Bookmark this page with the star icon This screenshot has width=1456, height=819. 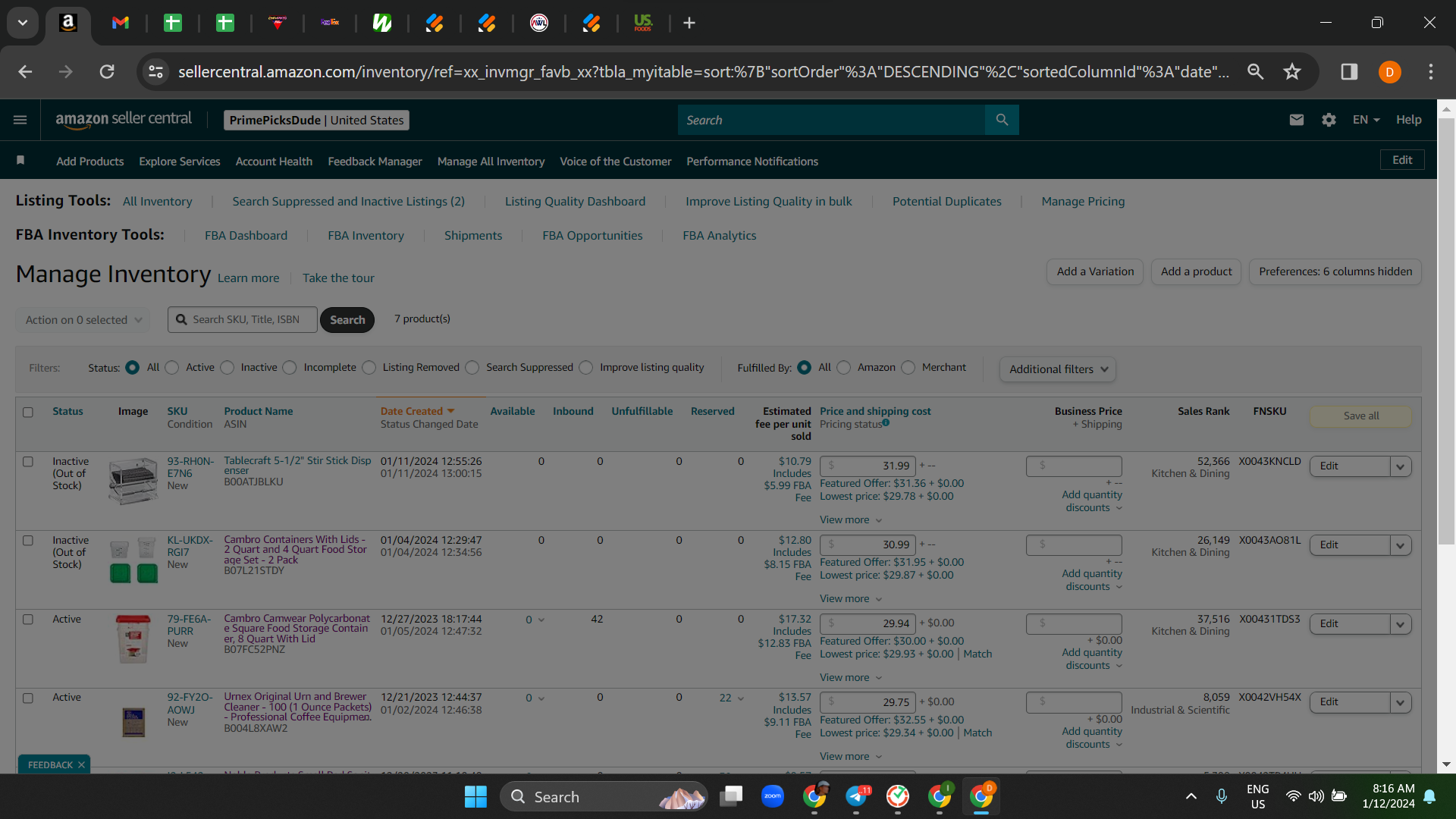[x=1292, y=71]
